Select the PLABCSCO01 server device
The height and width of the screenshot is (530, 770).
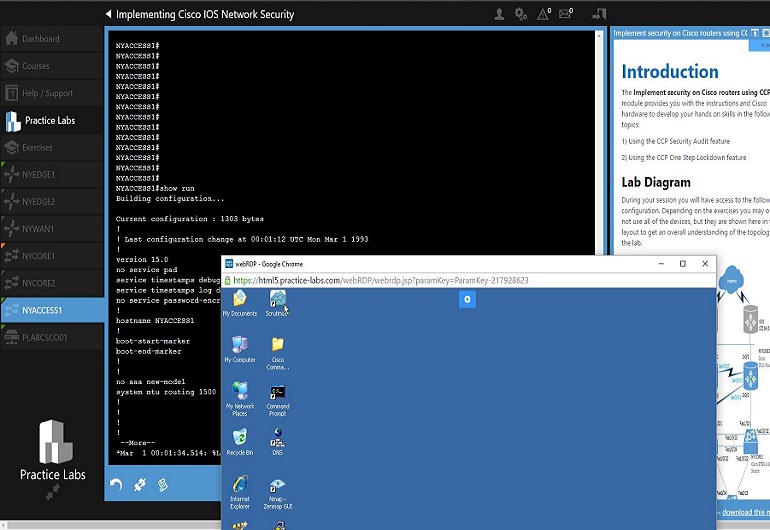pos(52,337)
